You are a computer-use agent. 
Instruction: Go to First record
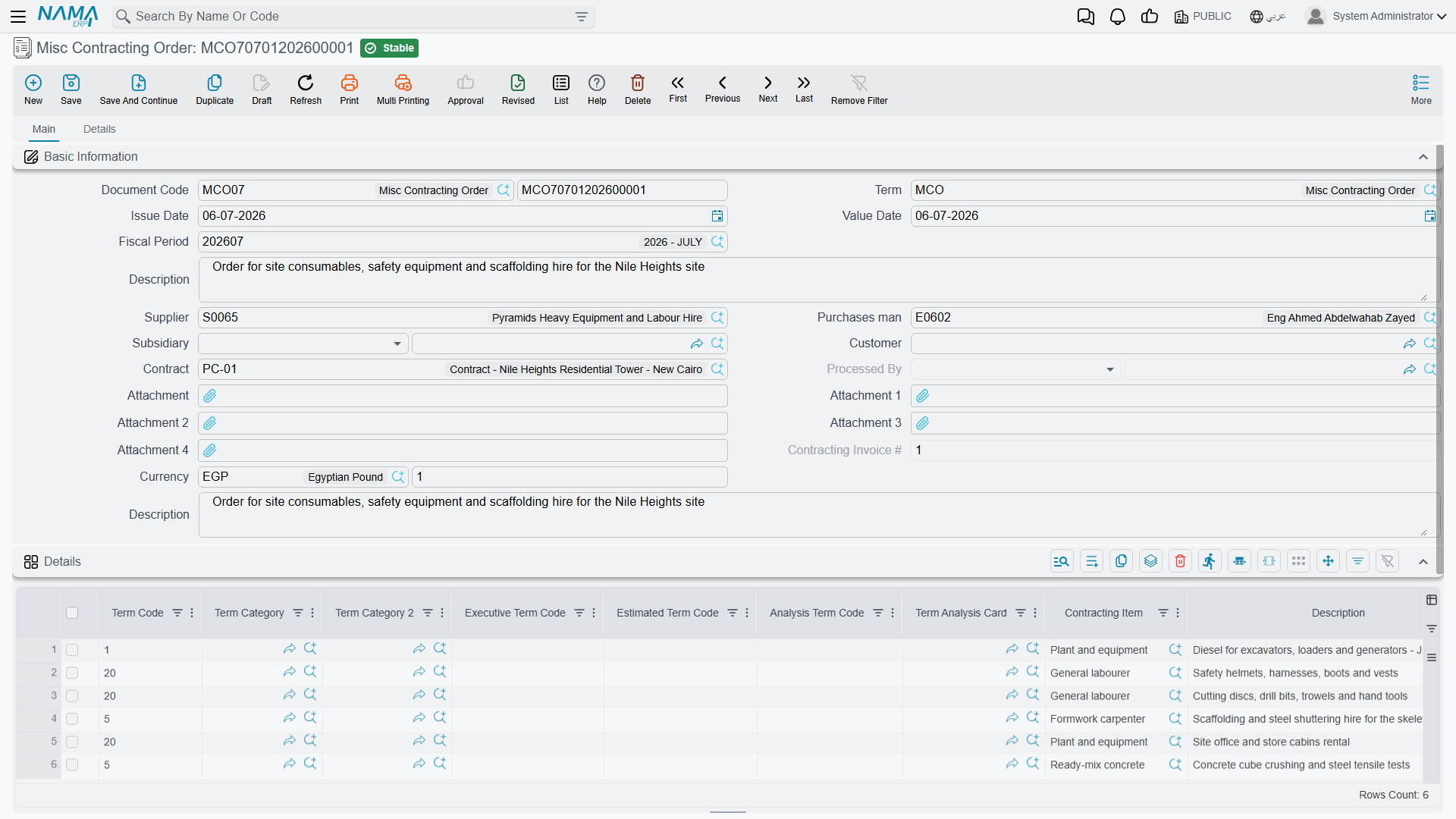coord(678,88)
